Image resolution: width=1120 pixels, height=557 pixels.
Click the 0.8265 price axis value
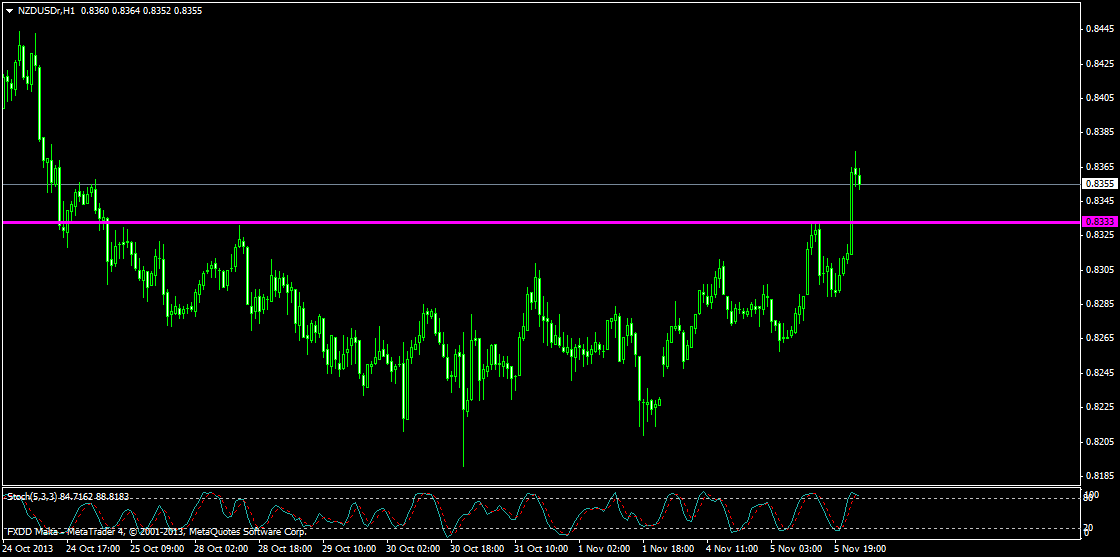click(x=1101, y=339)
